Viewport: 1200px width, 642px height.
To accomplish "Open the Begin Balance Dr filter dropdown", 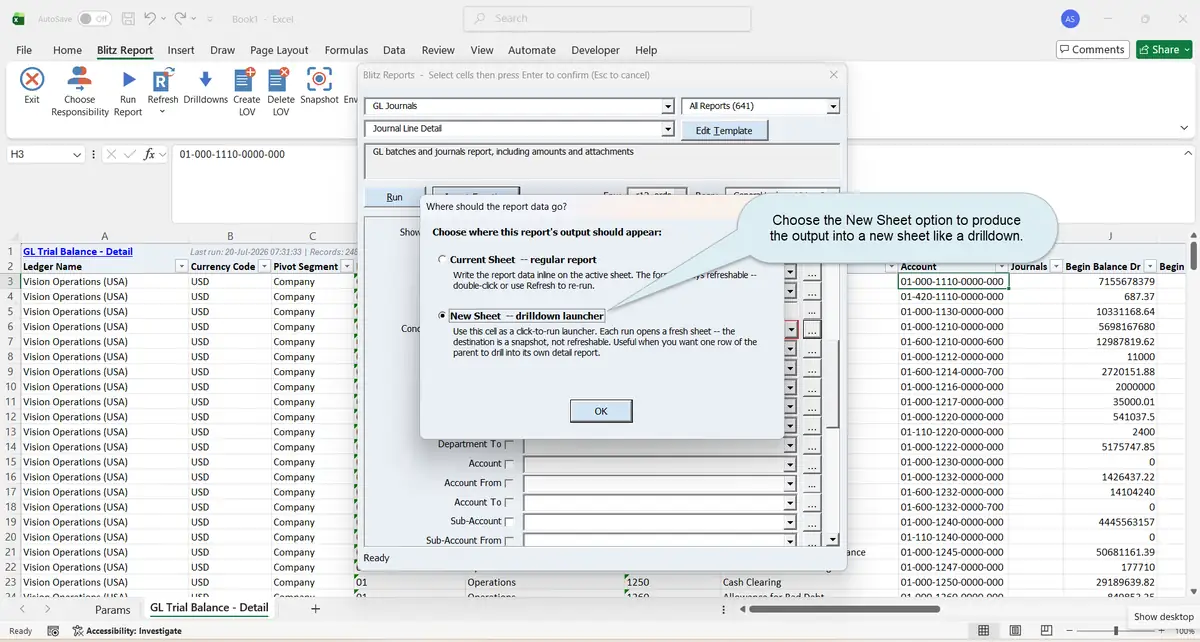I will click(1149, 267).
